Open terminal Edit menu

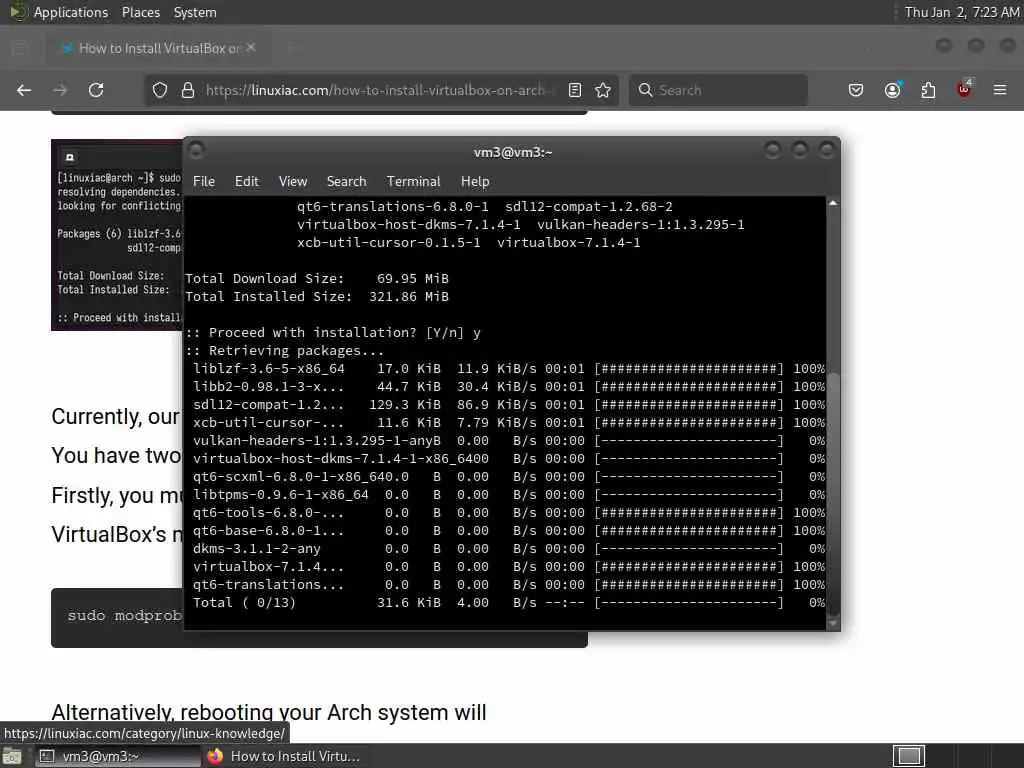[246, 182]
